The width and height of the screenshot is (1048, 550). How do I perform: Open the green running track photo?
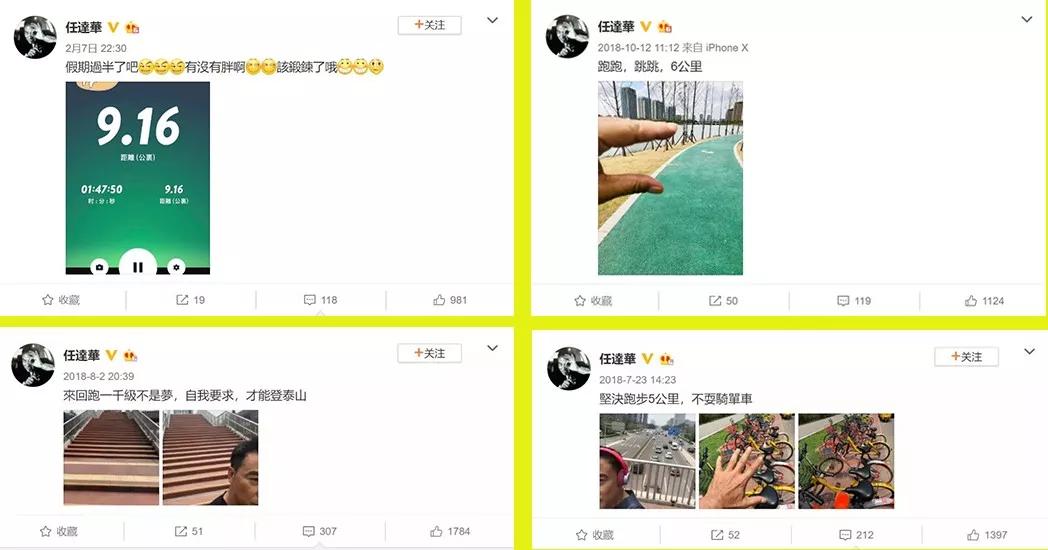(670, 178)
